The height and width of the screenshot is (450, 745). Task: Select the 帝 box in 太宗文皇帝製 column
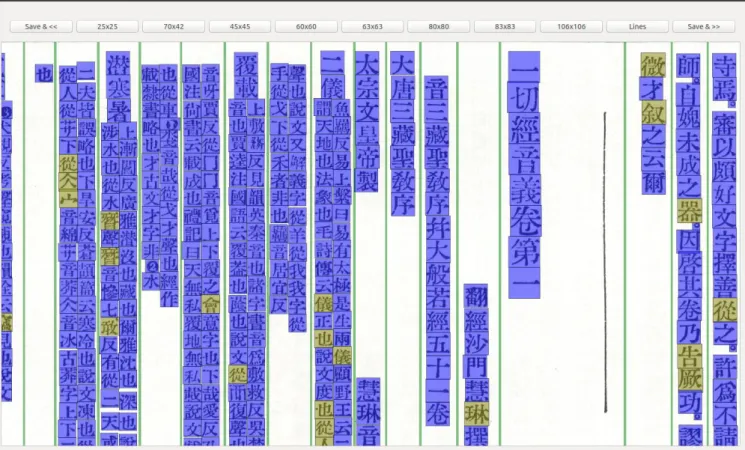pyautogui.click(x=367, y=157)
